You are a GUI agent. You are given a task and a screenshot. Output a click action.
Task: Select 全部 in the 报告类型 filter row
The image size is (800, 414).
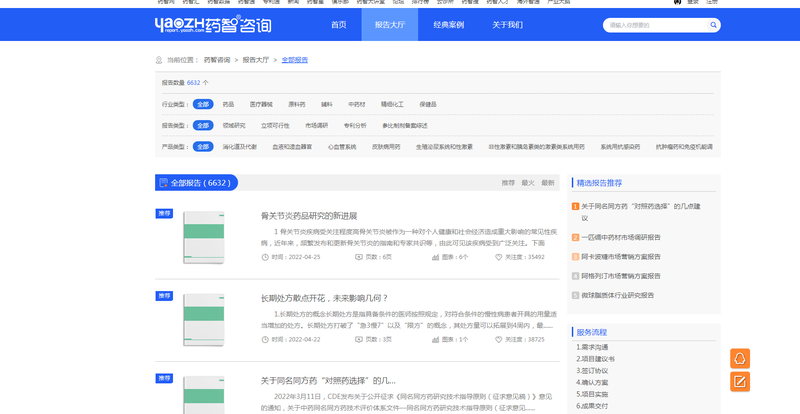point(203,126)
